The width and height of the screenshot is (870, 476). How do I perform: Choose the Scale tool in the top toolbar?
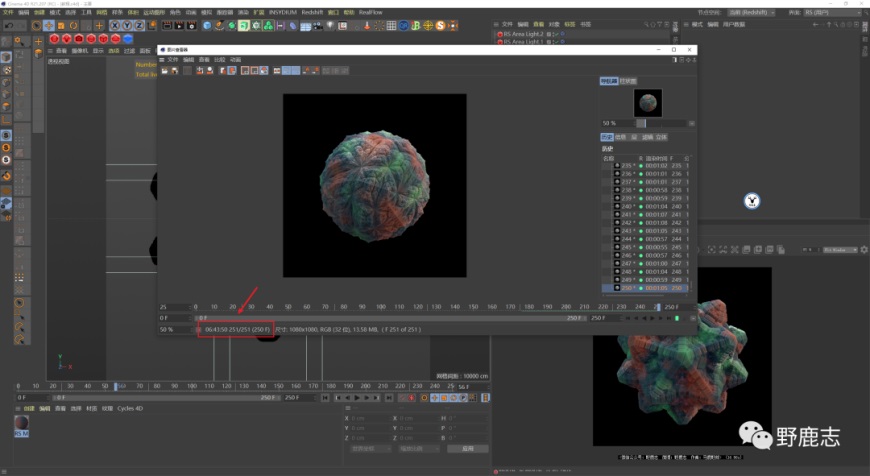(61, 26)
